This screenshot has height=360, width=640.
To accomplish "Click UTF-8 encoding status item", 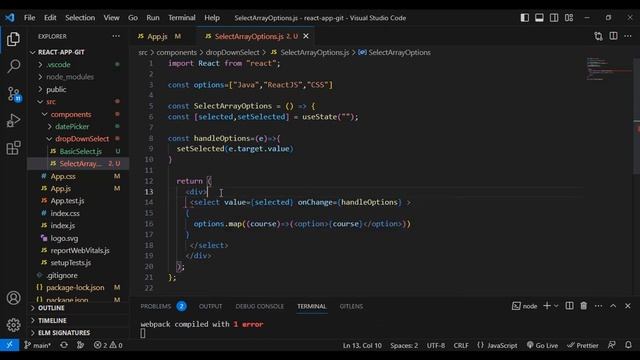I will coord(436,345).
